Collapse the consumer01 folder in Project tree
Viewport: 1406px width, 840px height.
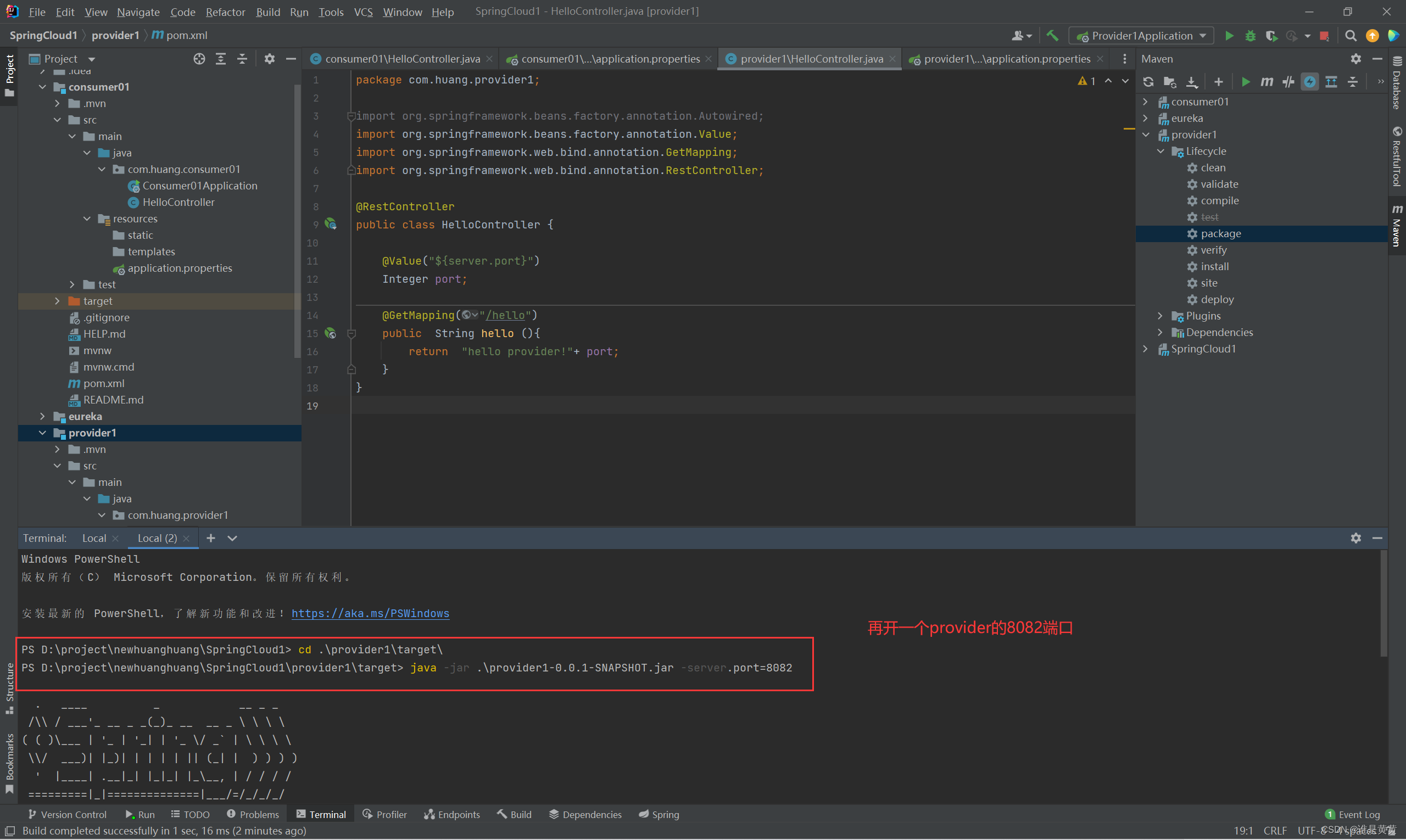[42, 87]
